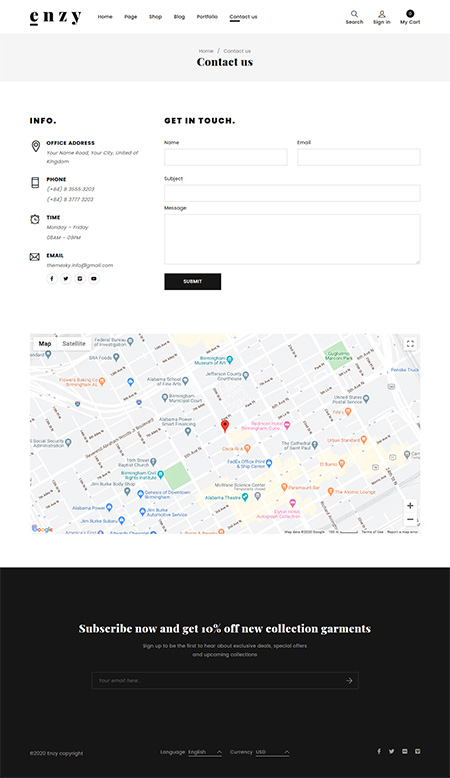This screenshot has height=778, width=450.
Task: Open the Search icon in header
Action: 354,14
